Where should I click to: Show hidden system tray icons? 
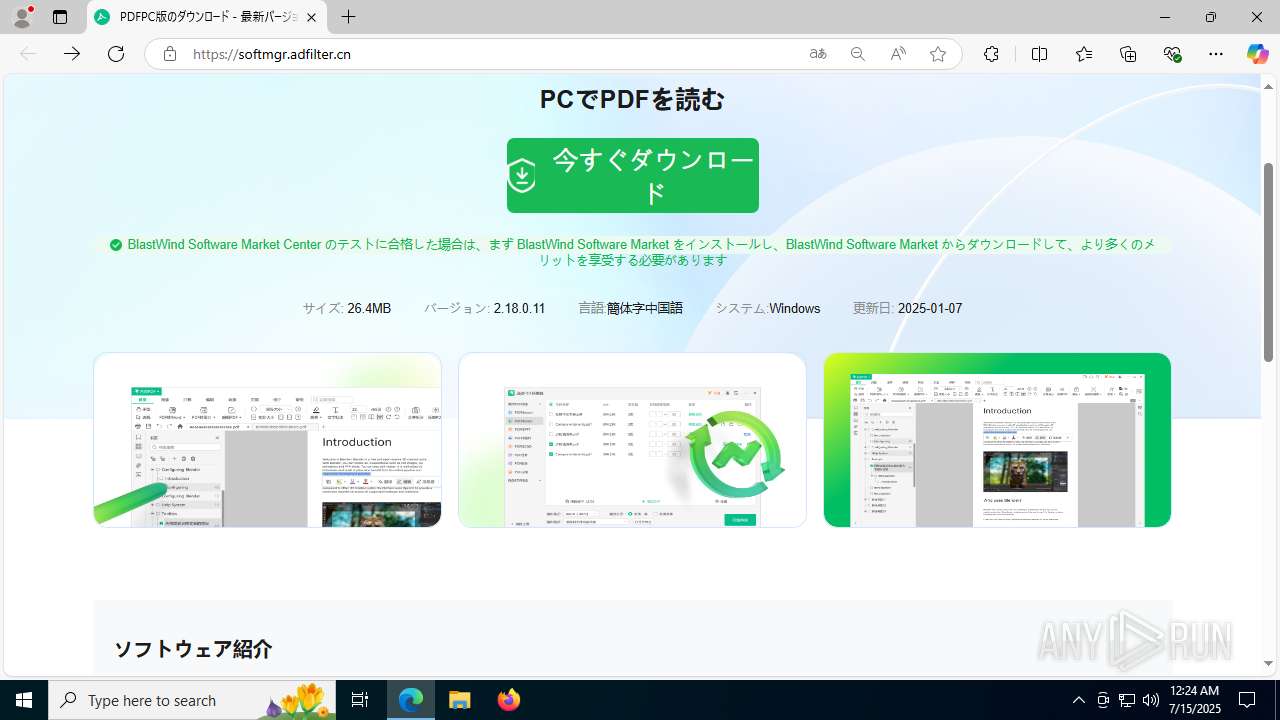point(1078,700)
